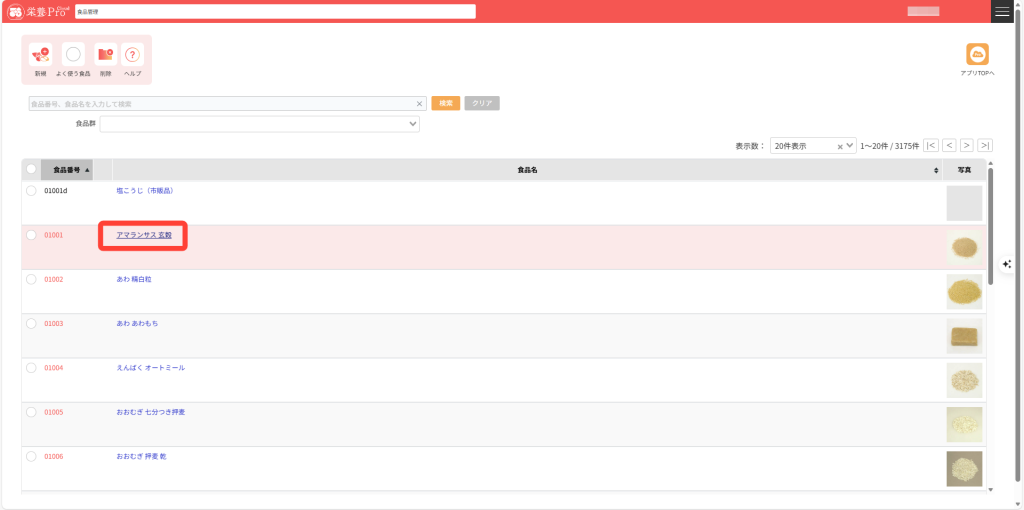Viewport: 1024px width, 510px height.
Task: Open the ヘルプ help icon
Action: 132,55
